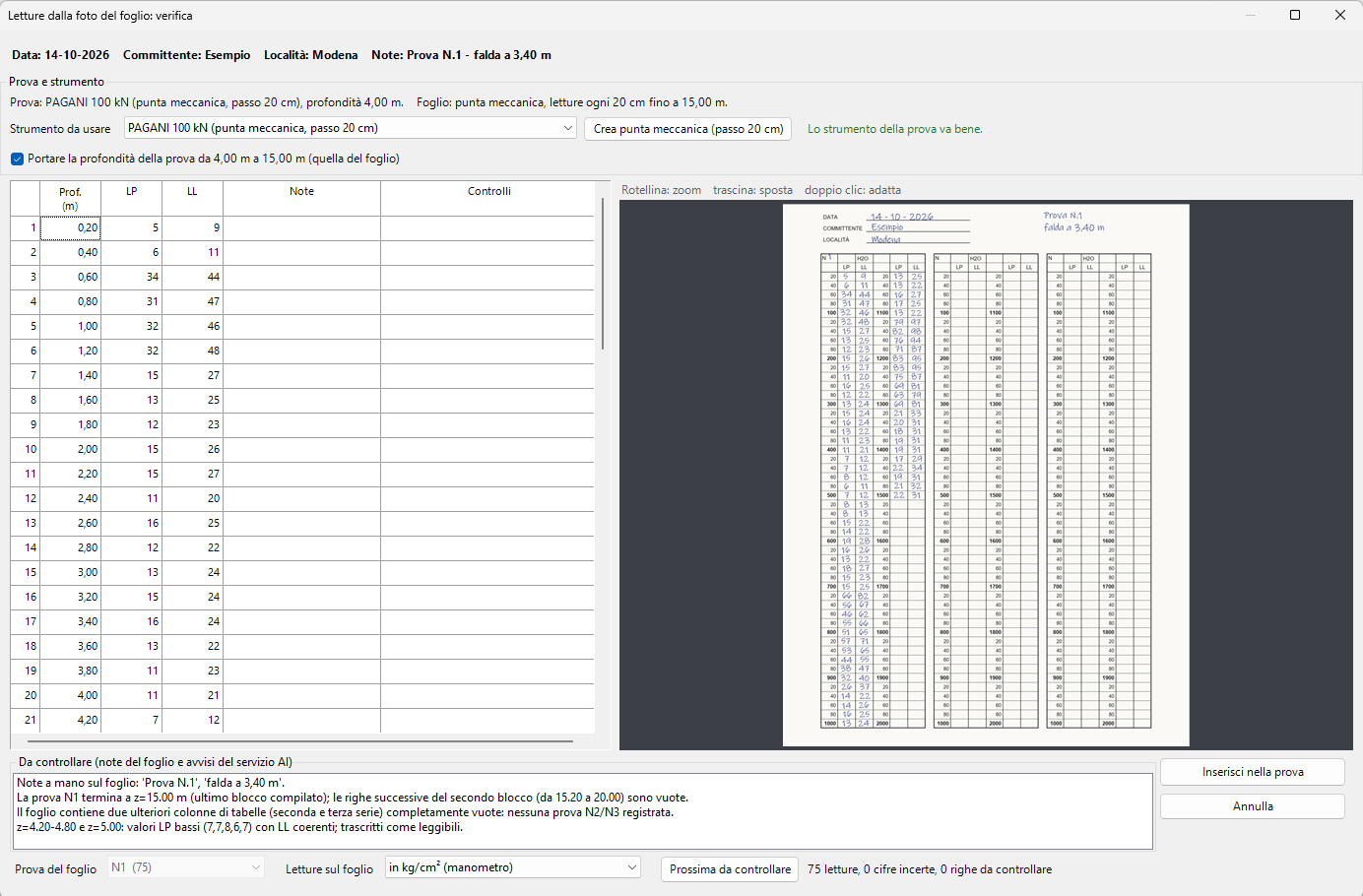Select depth cell '1,00' in row 5

(70, 327)
